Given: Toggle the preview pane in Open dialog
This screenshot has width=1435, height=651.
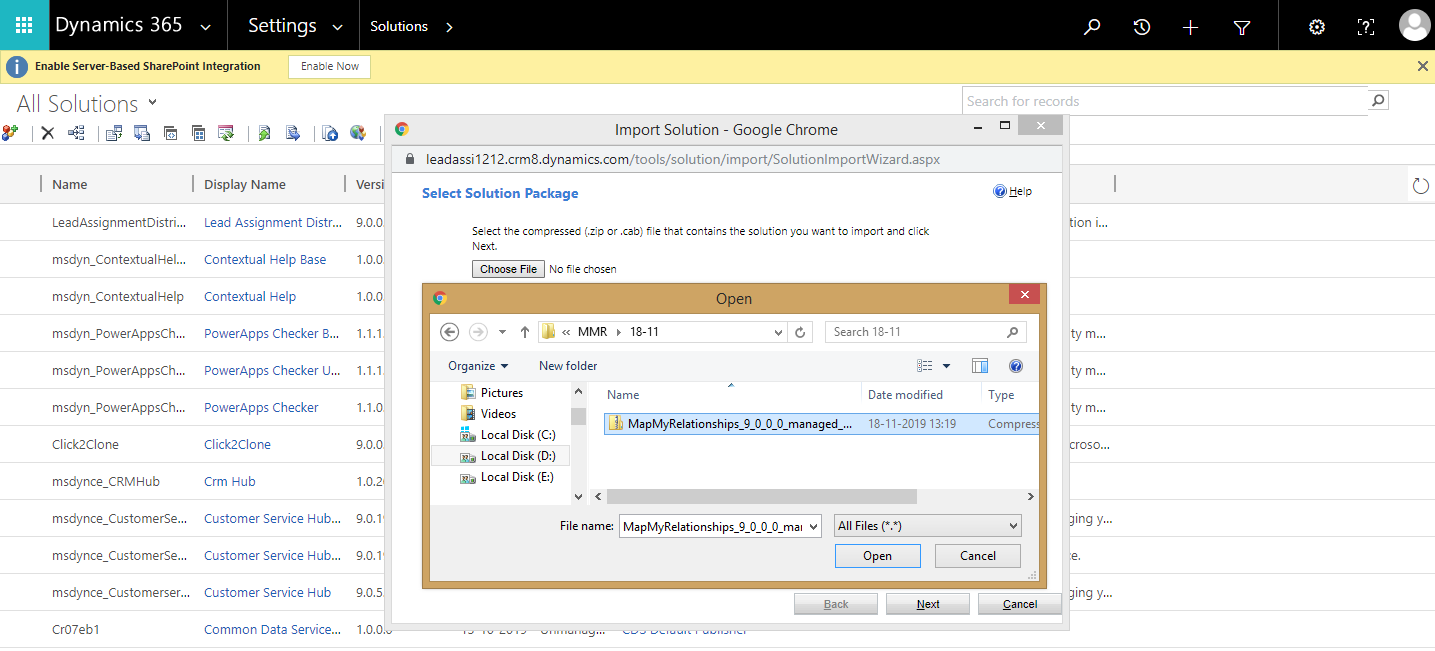Looking at the screenshot, I should (980, 366).
